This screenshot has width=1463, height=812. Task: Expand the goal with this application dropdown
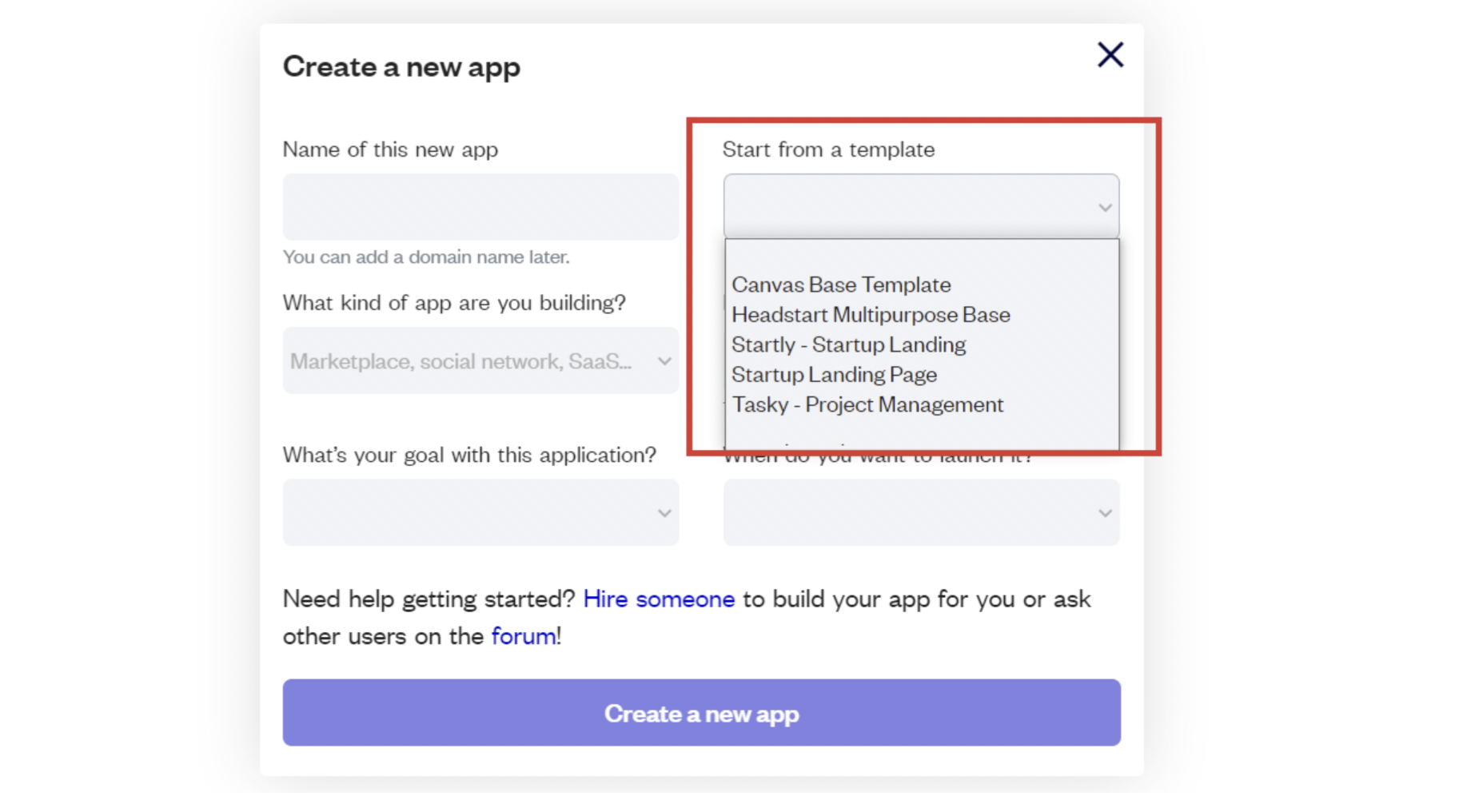pos(472,513)
